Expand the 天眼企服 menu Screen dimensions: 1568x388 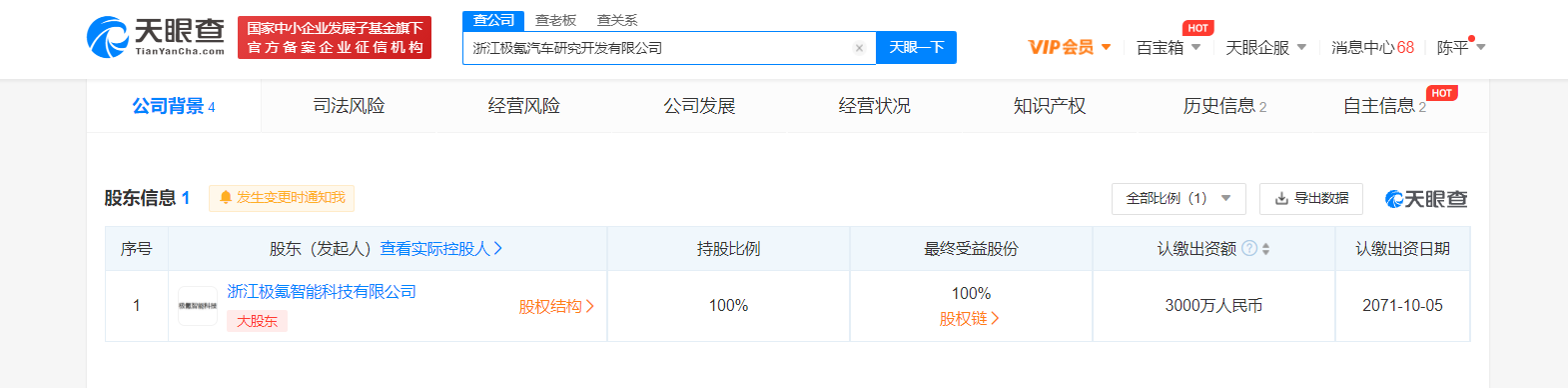pos(1266,47)
